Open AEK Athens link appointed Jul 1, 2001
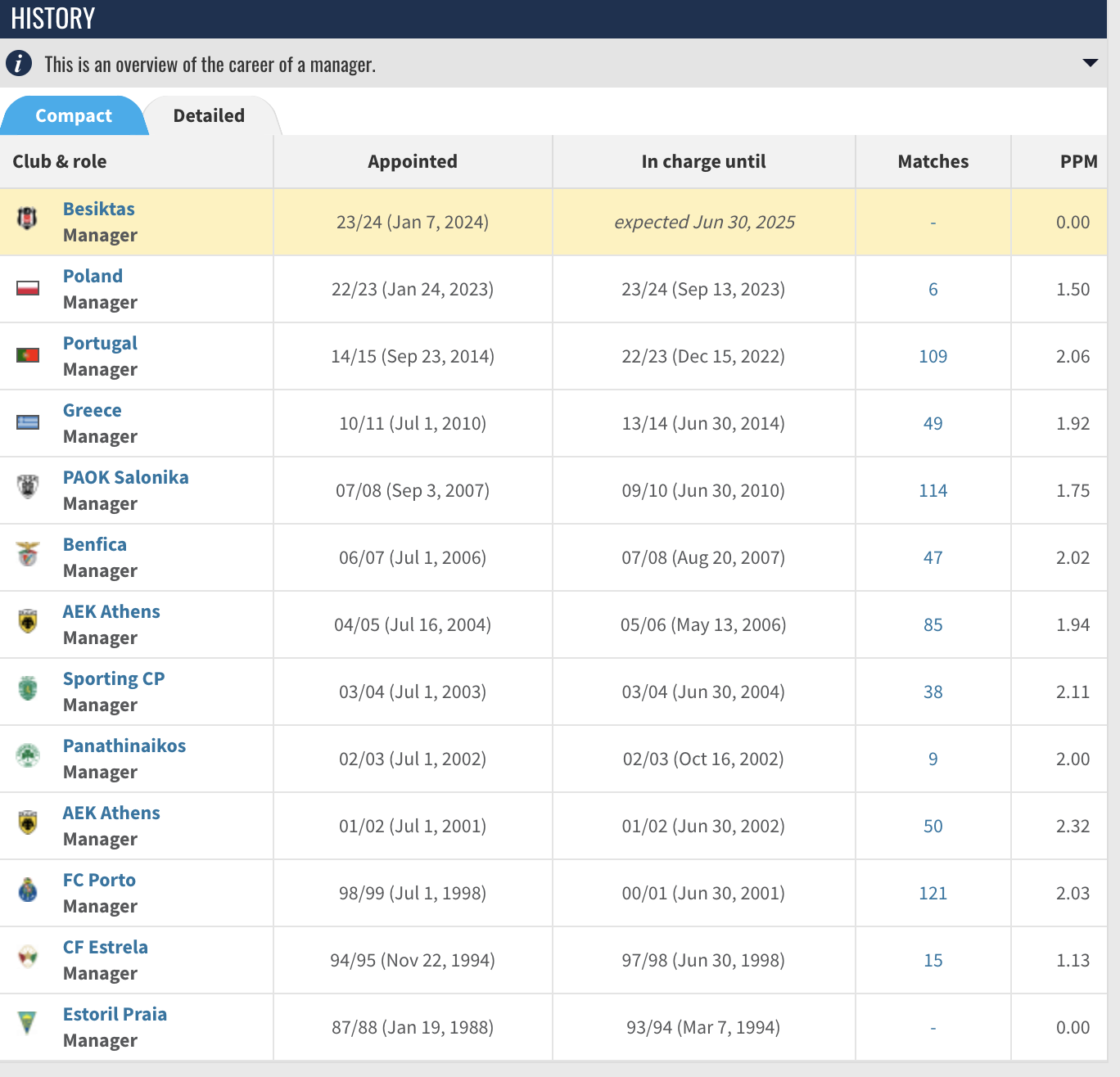Screen dimensions: 1120x1077 (111, 813)
